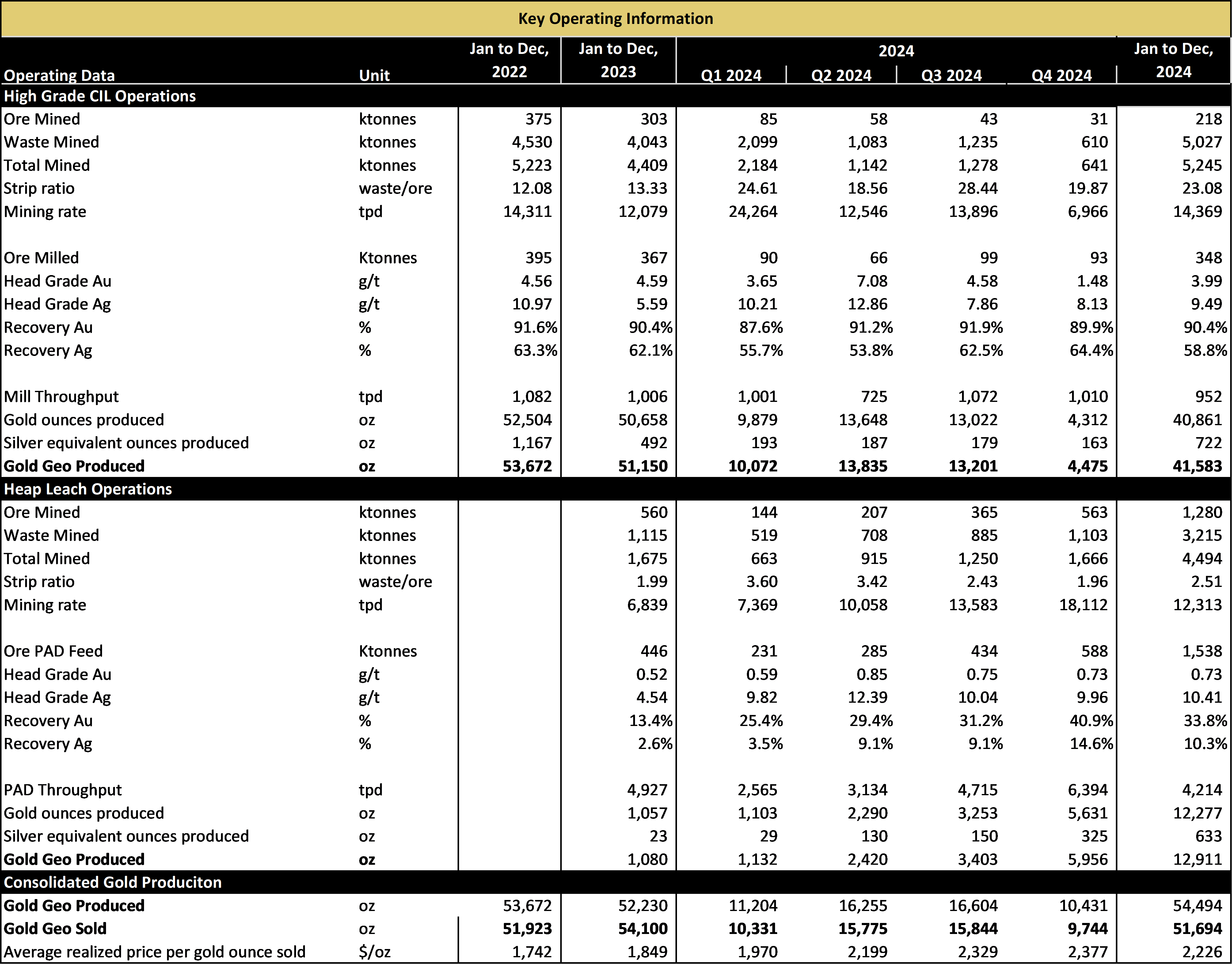Click the Jan to Dec, 2024 header

click(1173, 60)
